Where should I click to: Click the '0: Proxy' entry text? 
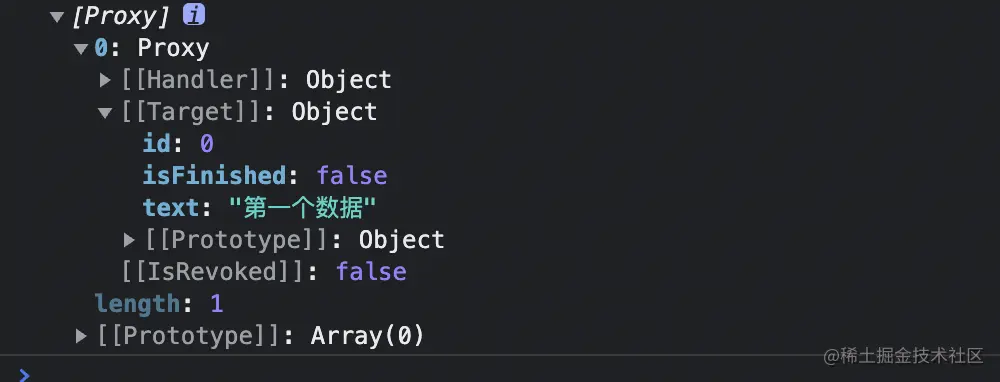152,48
